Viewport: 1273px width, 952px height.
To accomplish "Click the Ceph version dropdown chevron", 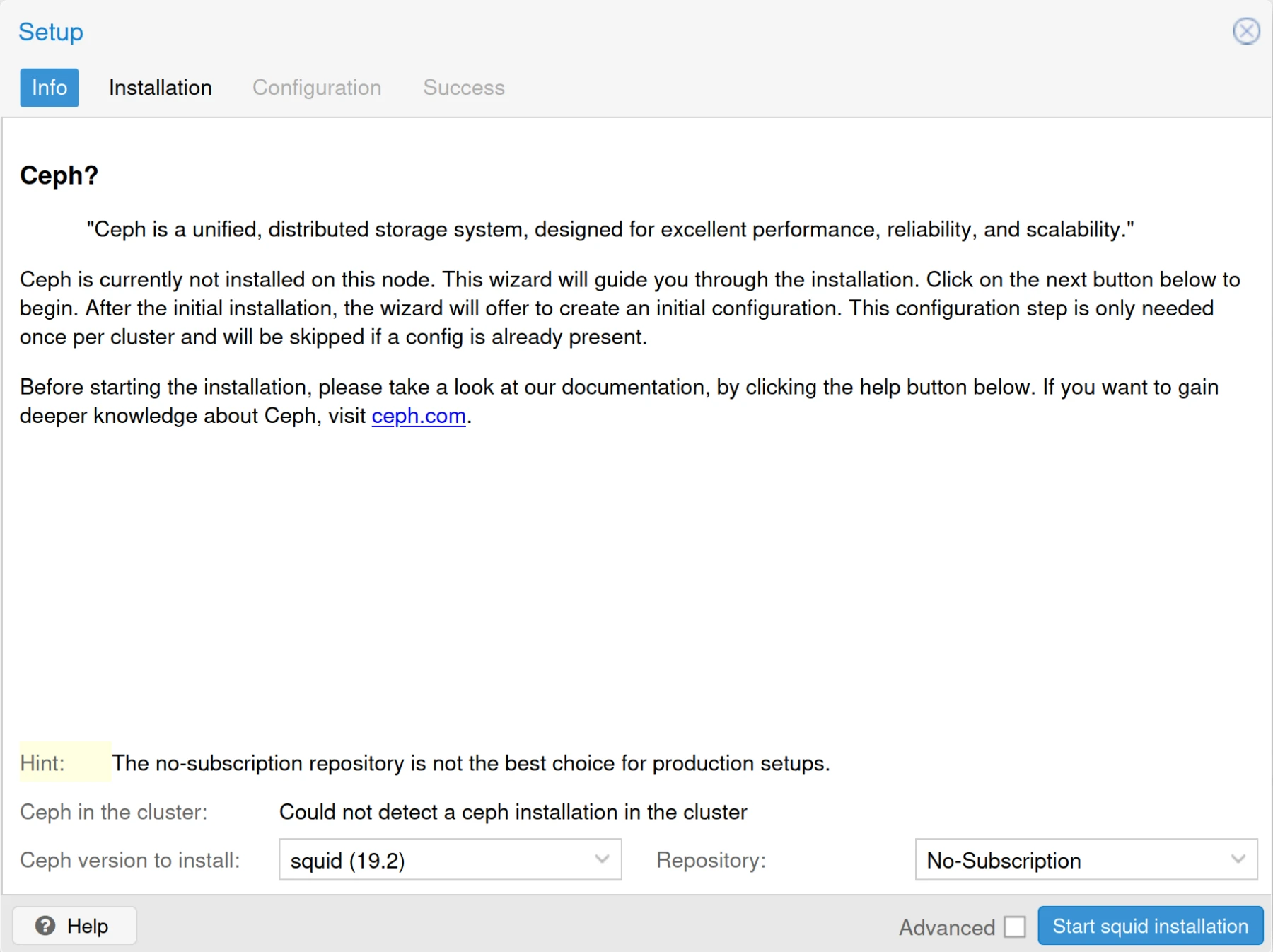I will coord(603,860).
